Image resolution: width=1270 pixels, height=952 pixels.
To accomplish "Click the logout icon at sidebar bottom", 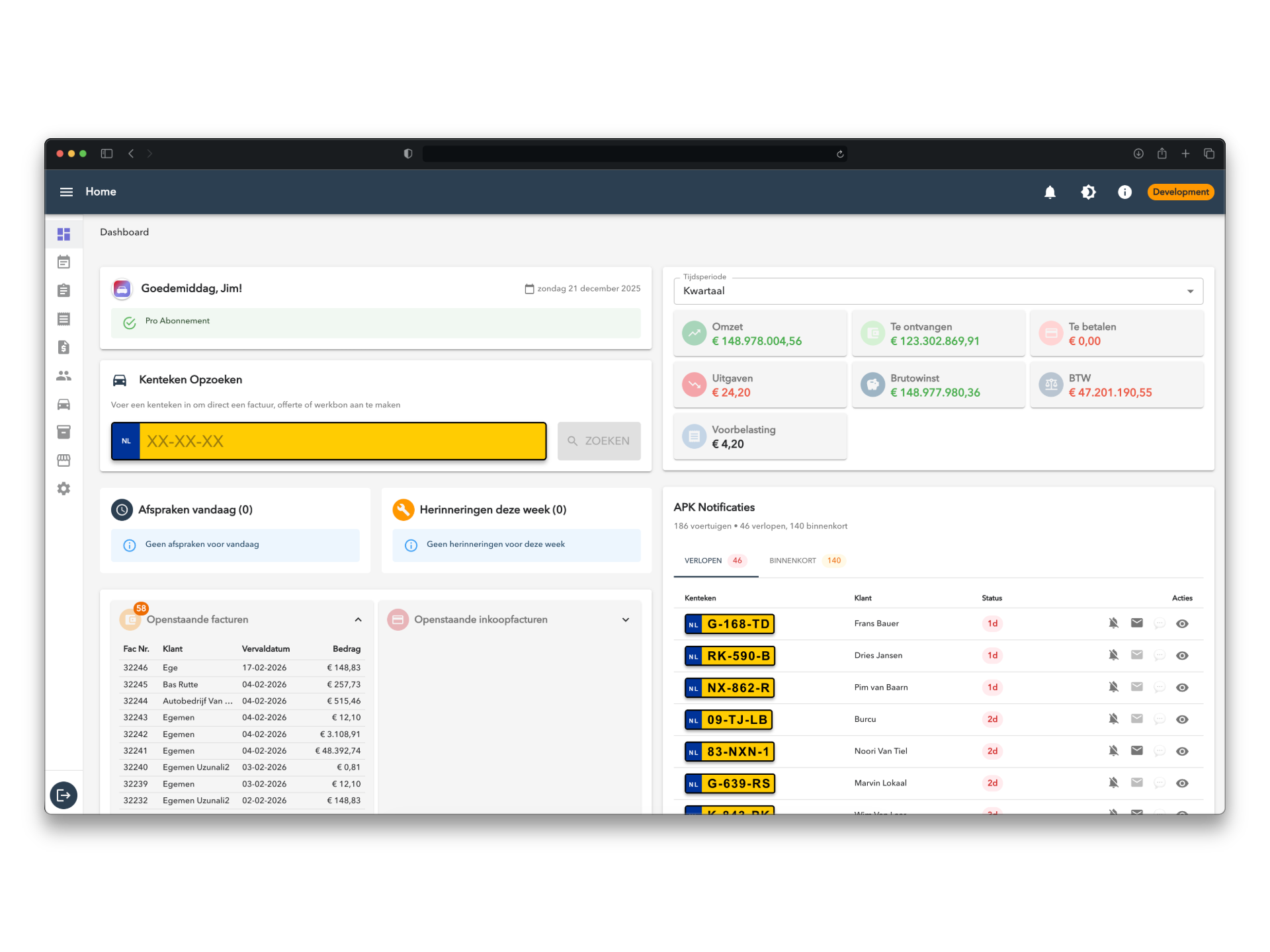I will [63, 795].
